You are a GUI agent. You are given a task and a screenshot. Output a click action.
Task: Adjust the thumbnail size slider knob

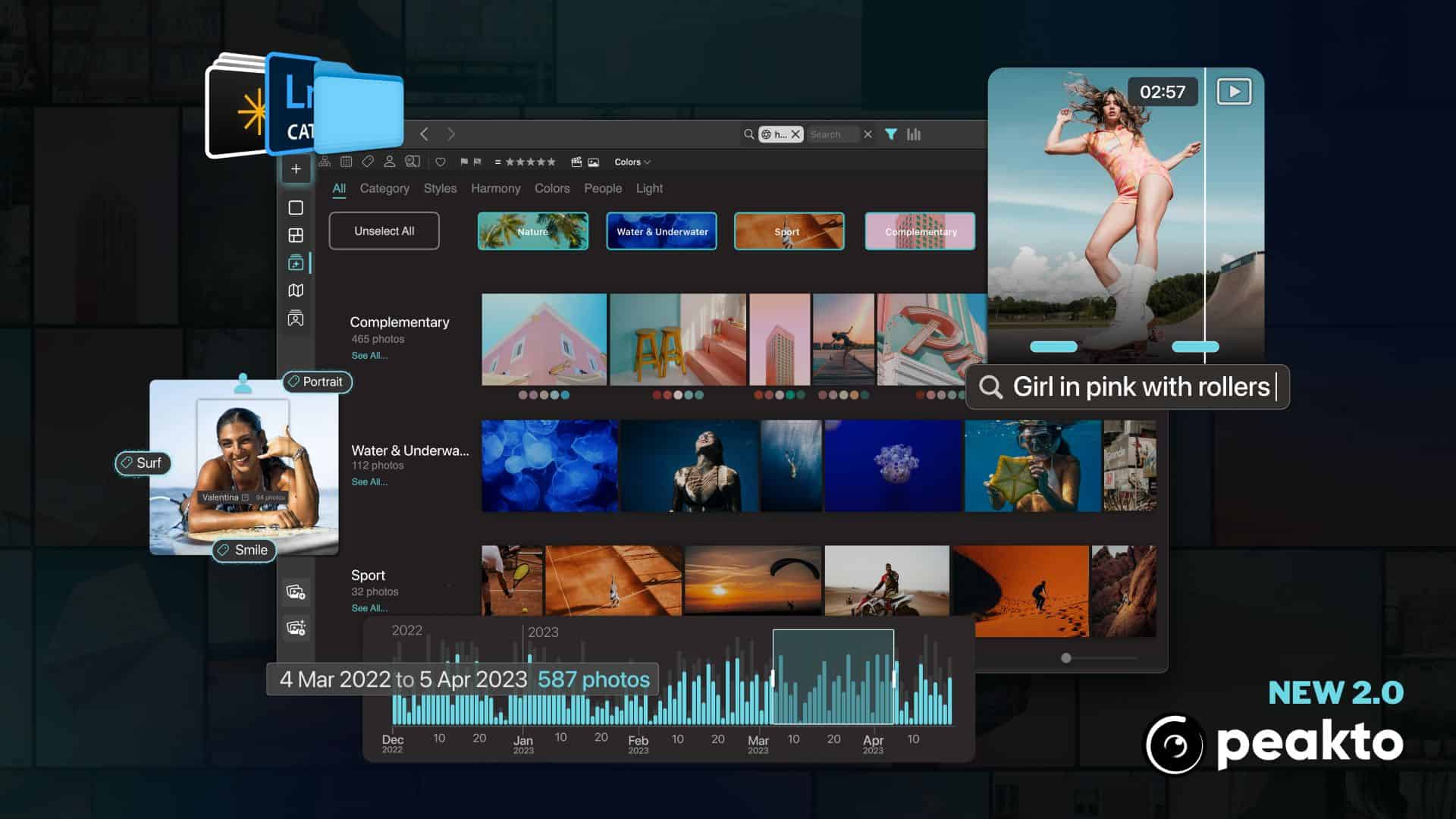[1066, 658]
